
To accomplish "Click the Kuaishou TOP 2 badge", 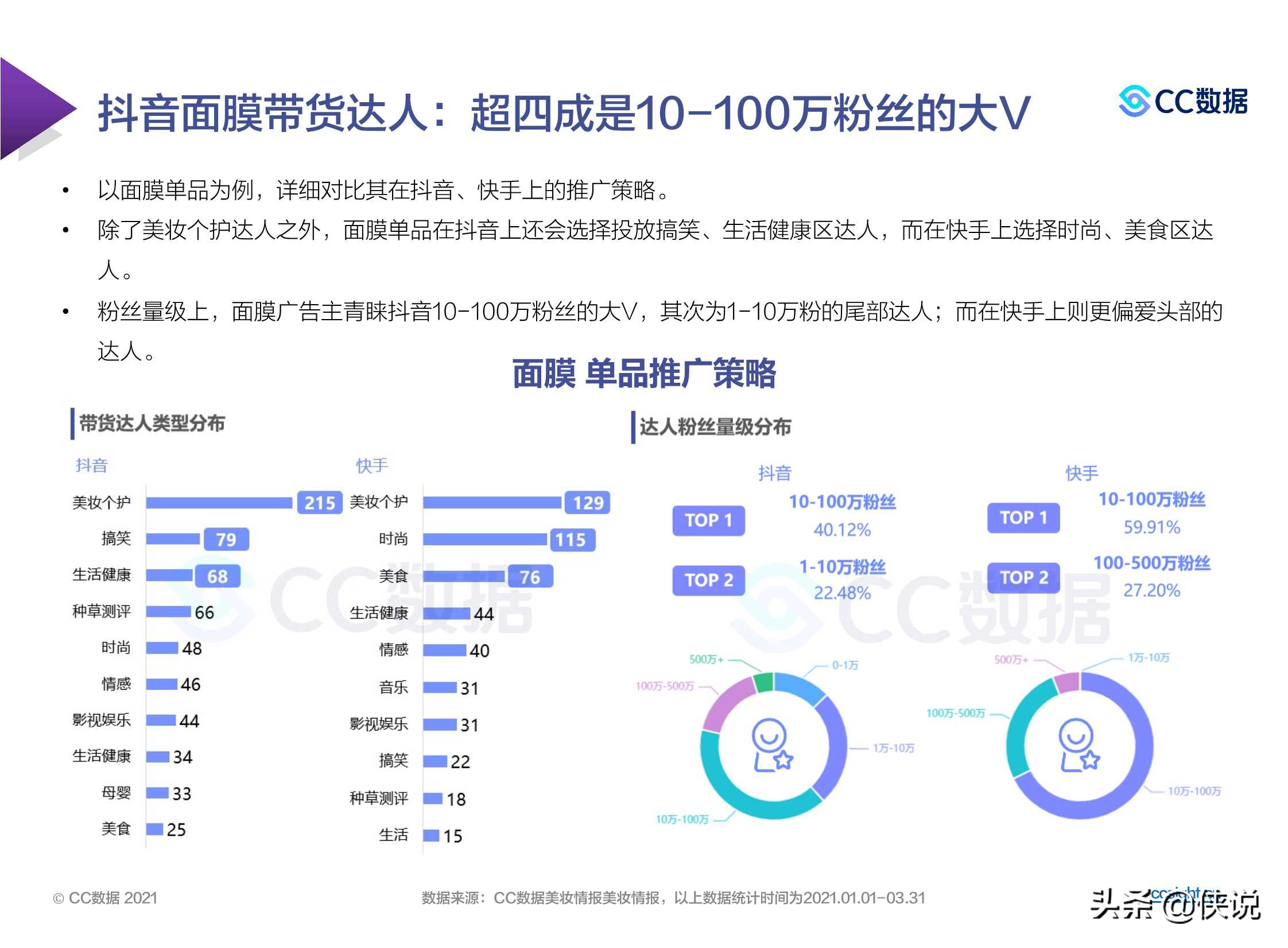I will click(1023, 577).
